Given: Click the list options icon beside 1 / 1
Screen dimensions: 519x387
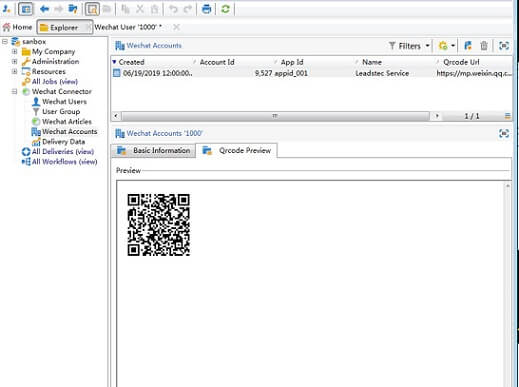Looking at the screenshot, I should pos(507,116).
